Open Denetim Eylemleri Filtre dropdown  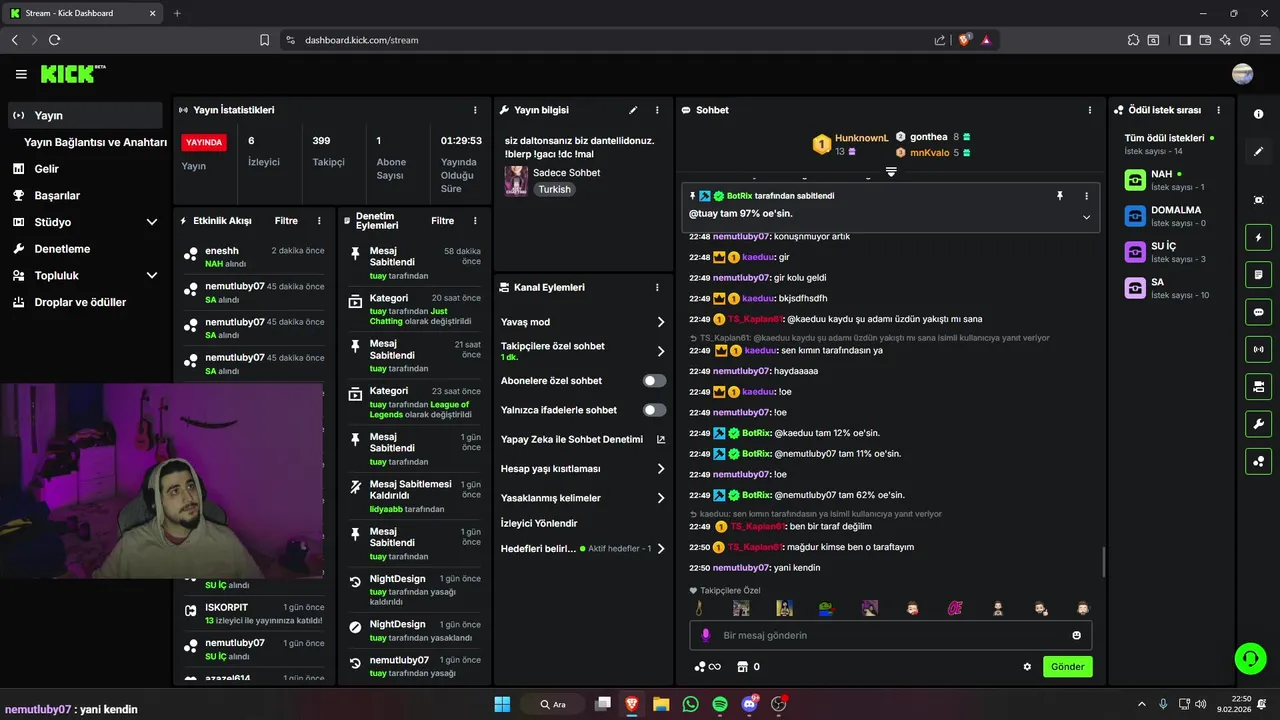(x=443, y=221)
